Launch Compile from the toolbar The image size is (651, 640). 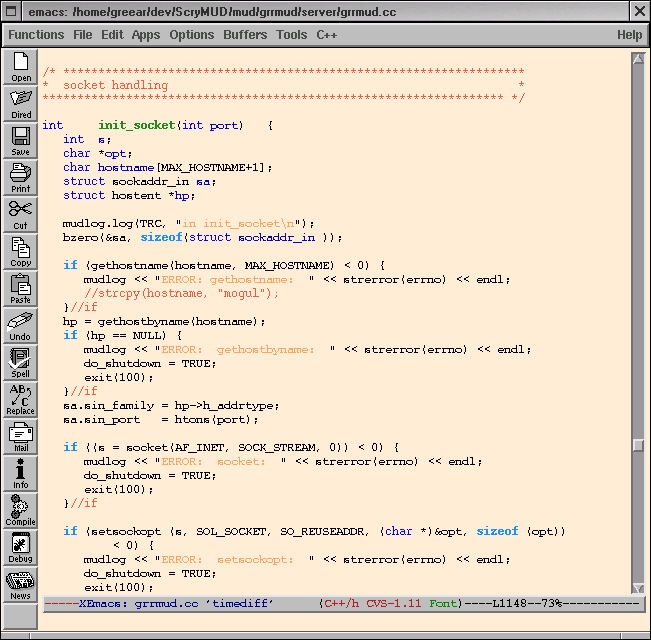tap(21, 509)
